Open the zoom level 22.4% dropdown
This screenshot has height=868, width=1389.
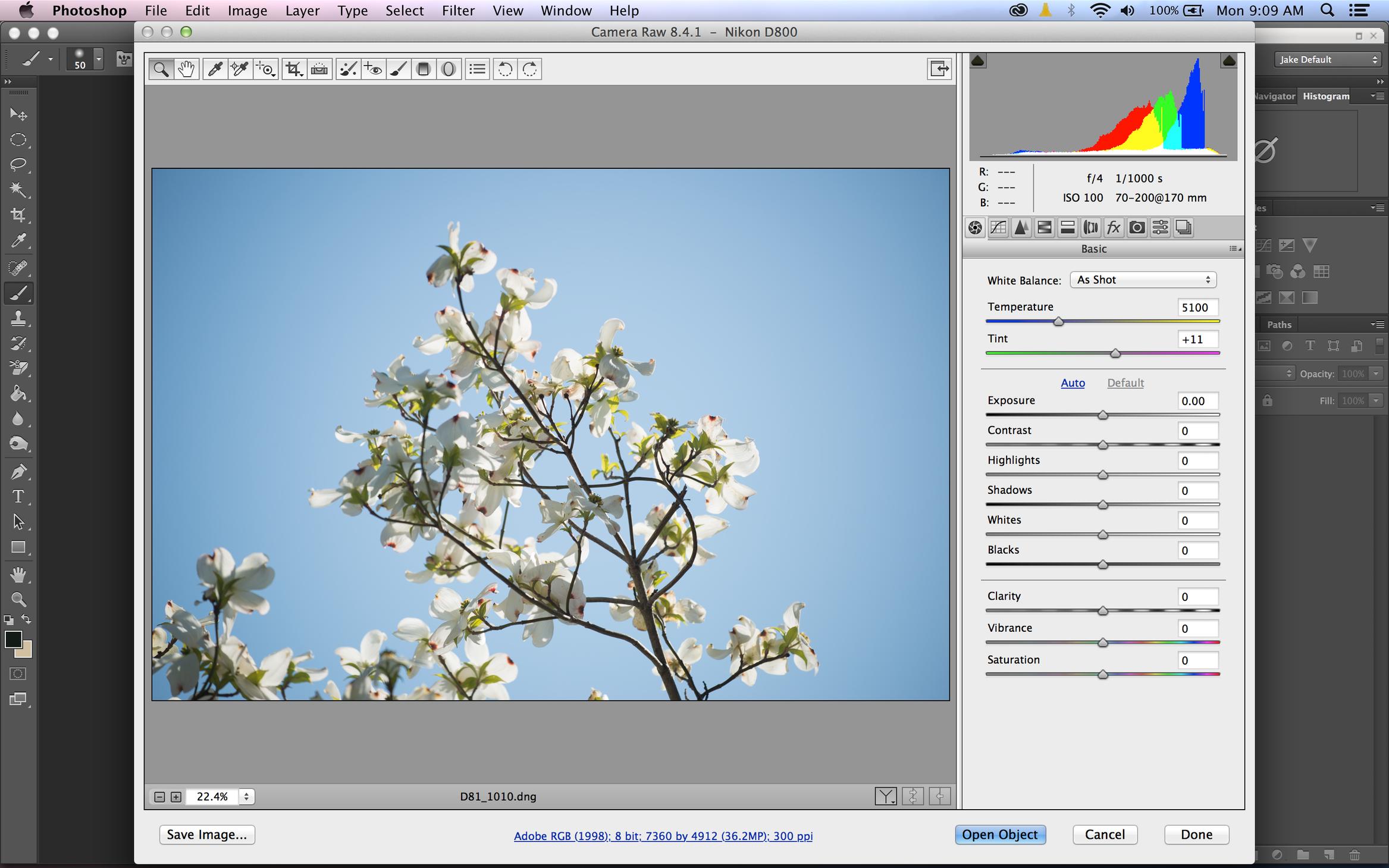[x=246, y=797]
